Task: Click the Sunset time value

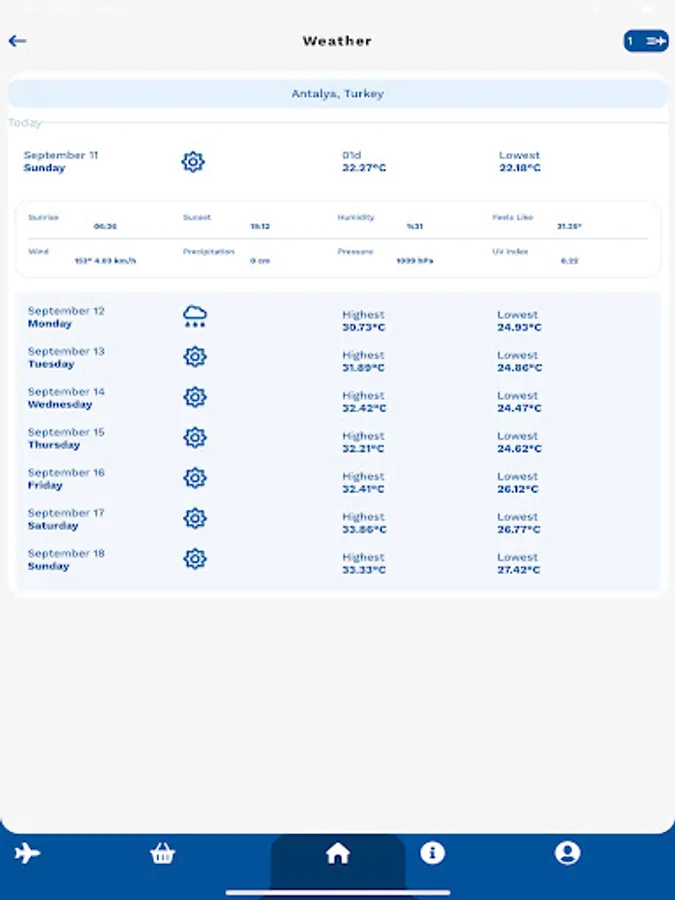Action: pos(260,226)
